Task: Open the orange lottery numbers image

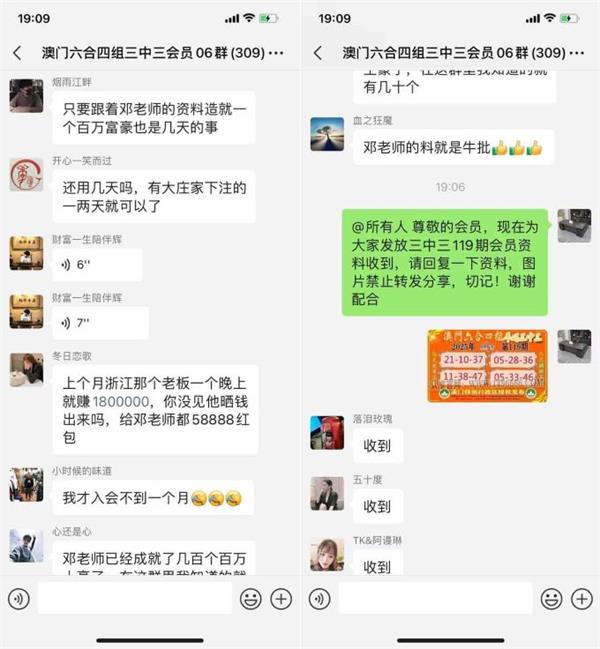Action: coord(487,366)
